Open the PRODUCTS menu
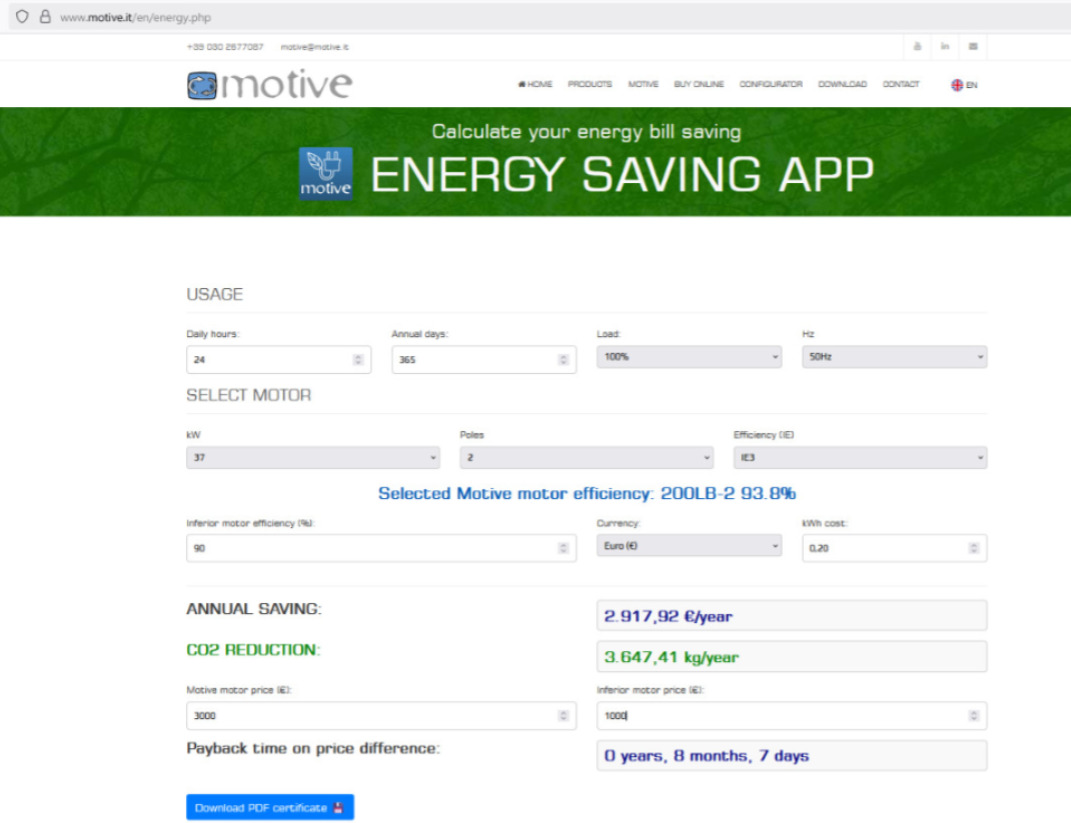Viewport: 1071px width, 823px height. click(590, 84)
